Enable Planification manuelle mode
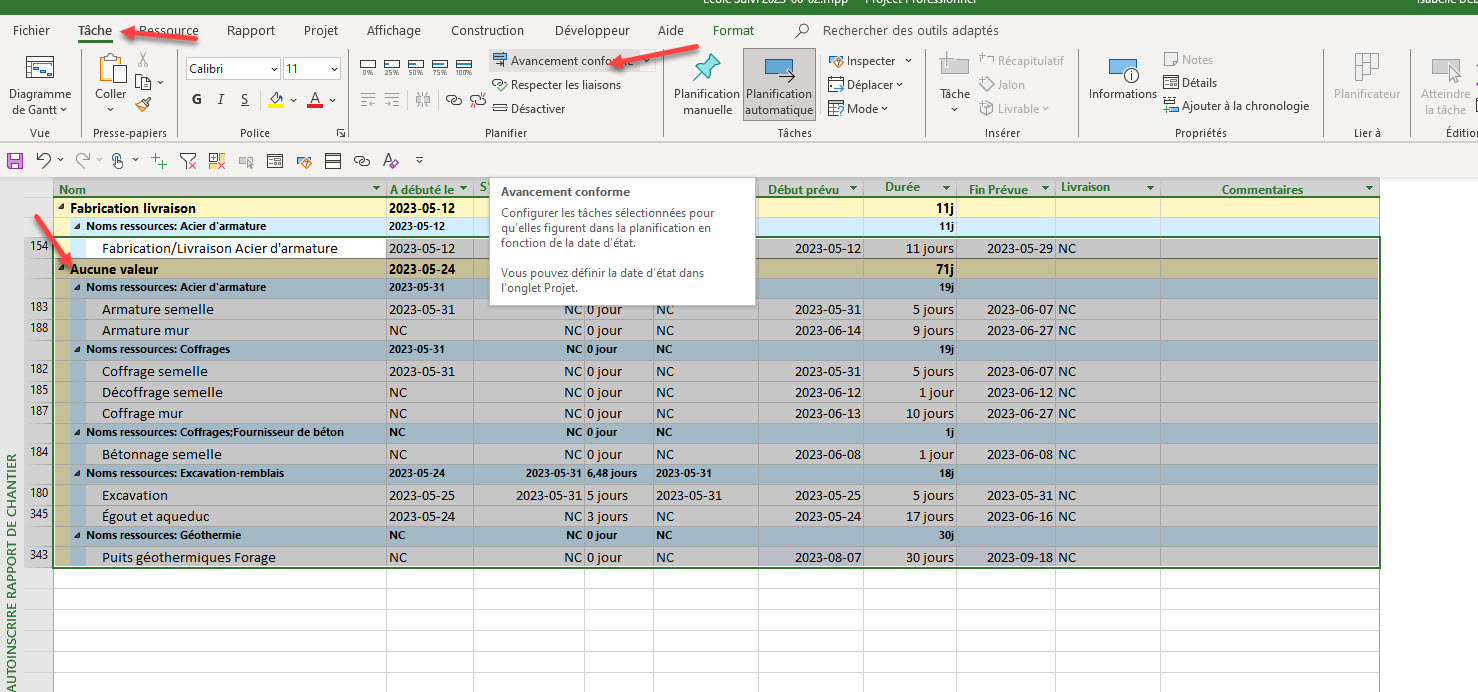This screenshot has width=1478, height=692. [707, 85]
